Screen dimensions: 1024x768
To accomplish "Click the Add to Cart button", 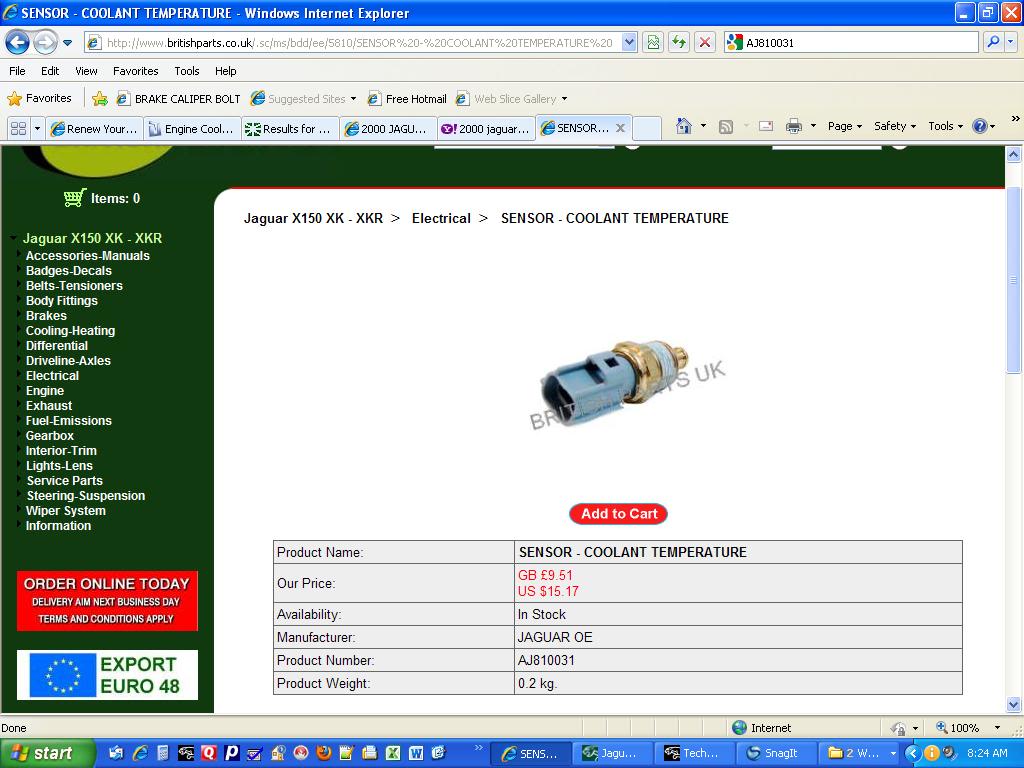I will coord(618,514).
